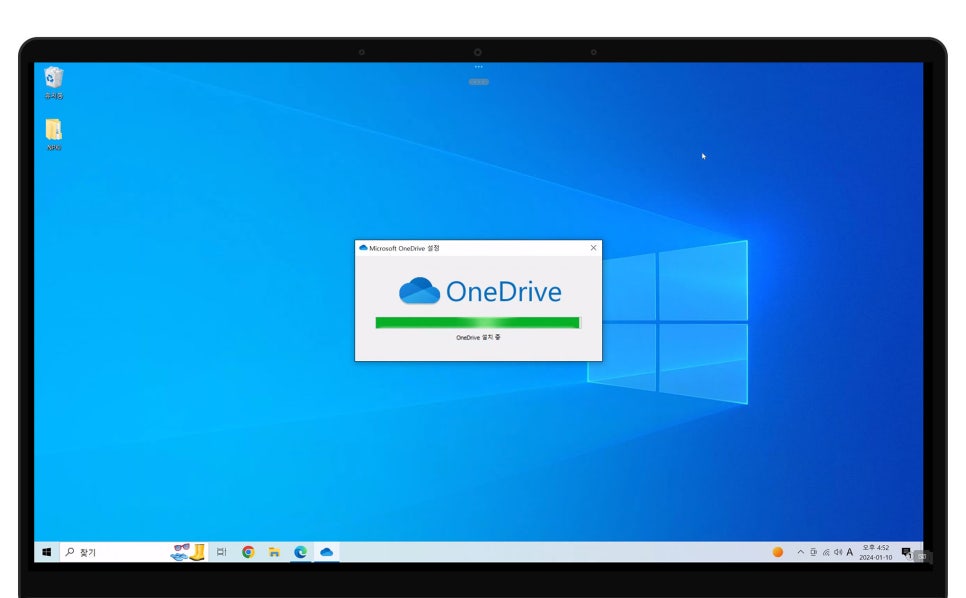Image resolution: width=966 pixels, height=598 pixels.
Task: Open the network wireless tray icon
Action: (x=826, y=552)
